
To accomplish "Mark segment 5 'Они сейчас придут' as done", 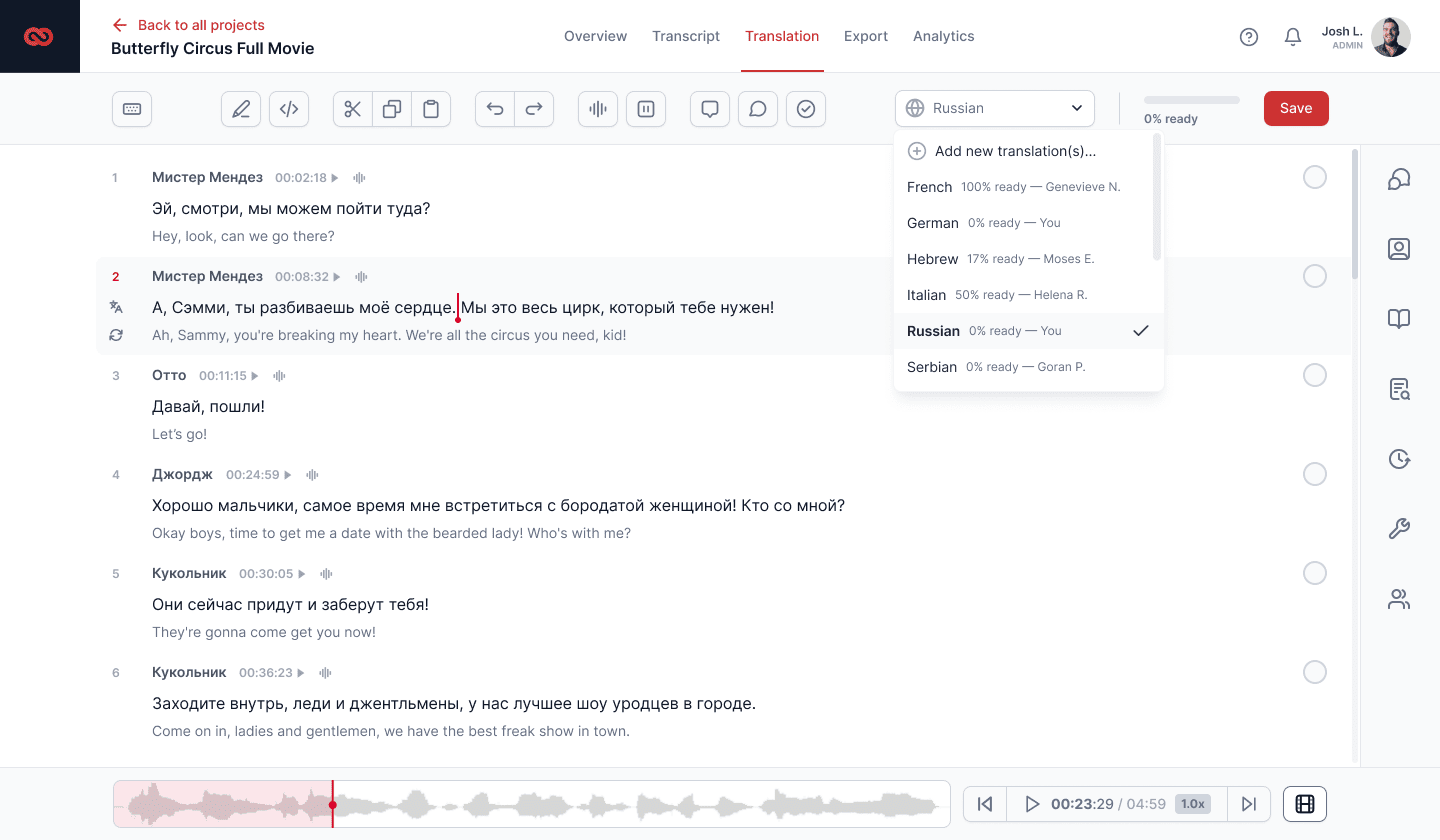I will [x=1315, y=573].
